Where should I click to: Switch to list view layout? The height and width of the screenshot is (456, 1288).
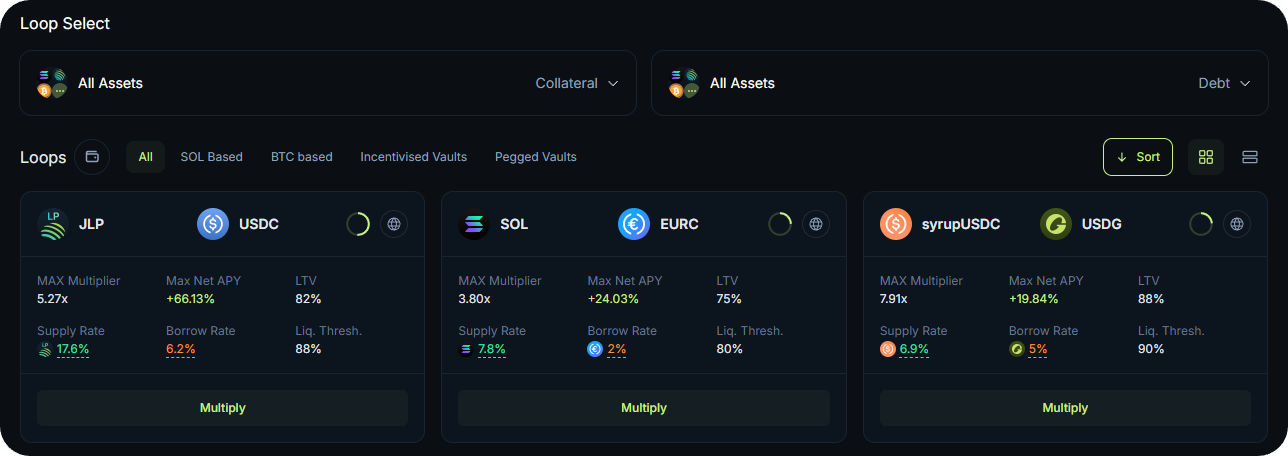click(1249, 157)
